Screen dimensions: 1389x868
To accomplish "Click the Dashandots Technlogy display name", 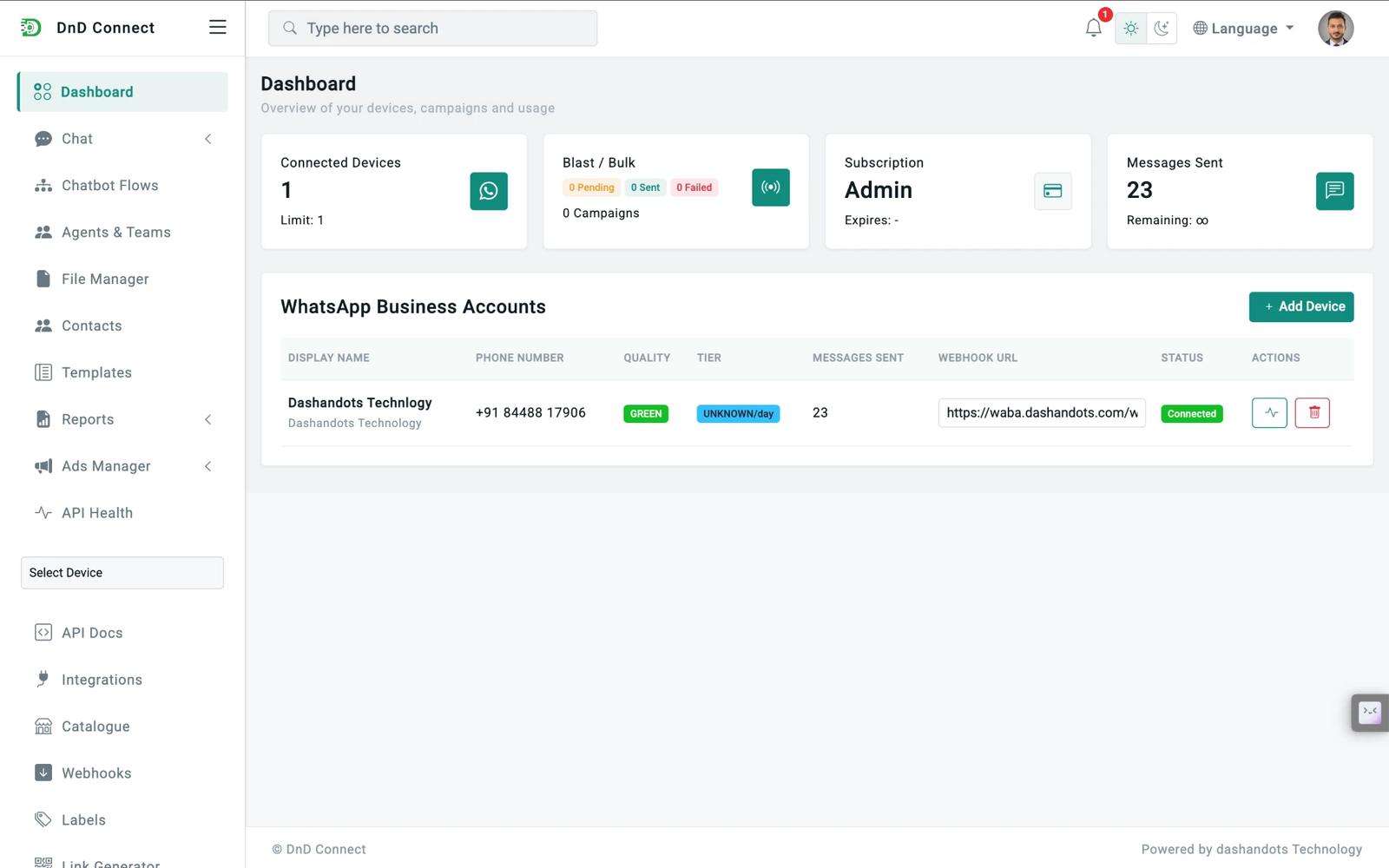I will tap(360, 403).
